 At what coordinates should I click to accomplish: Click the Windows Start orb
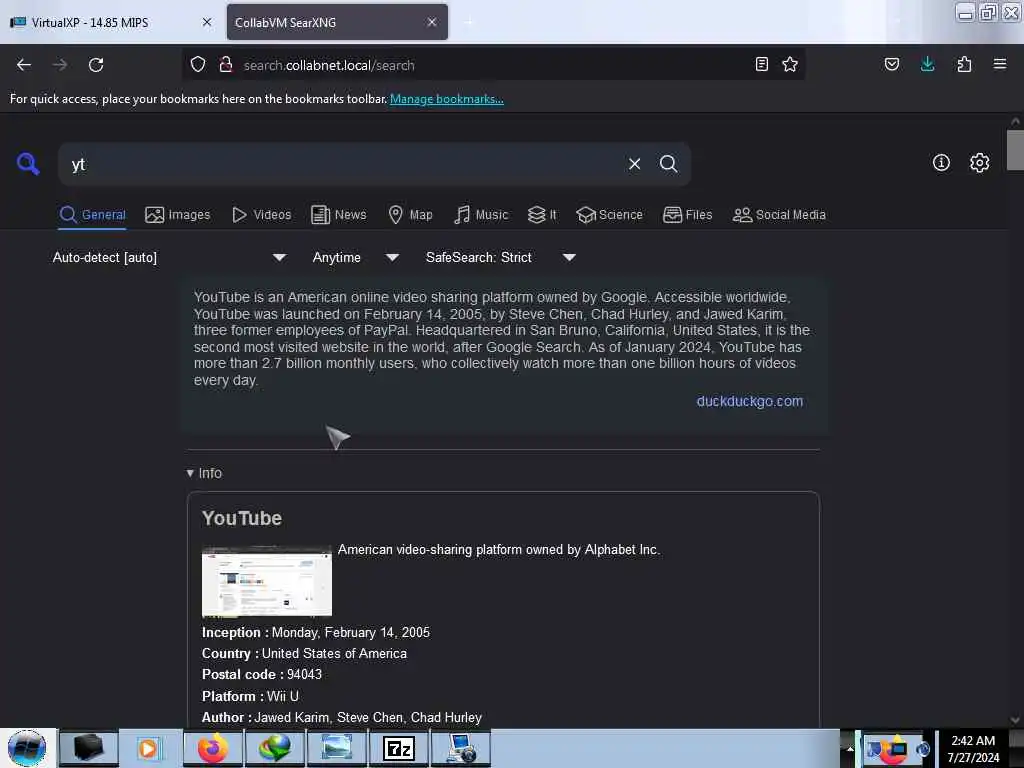tap(27, 748)
